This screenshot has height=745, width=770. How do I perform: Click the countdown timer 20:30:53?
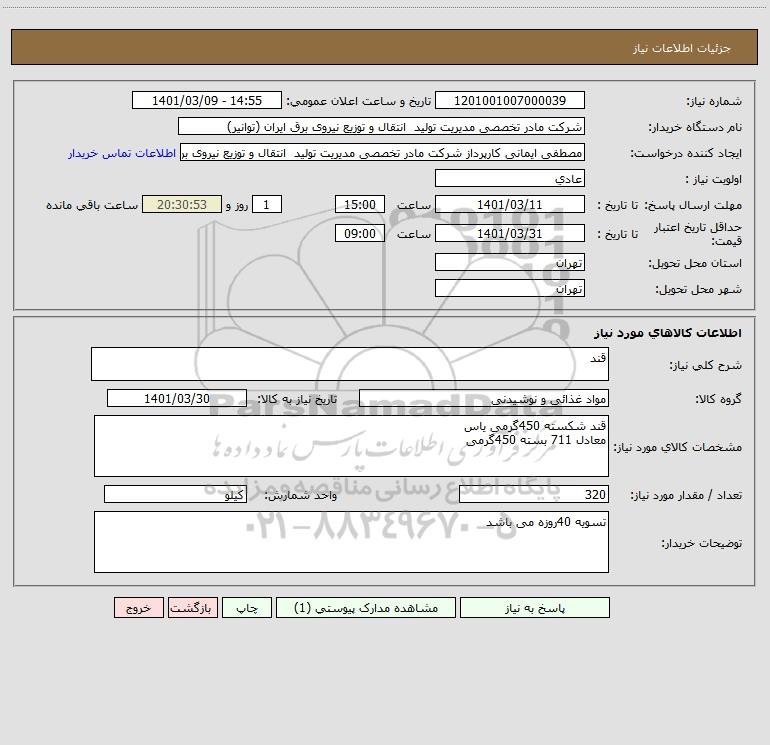pyautogui.click(x=182, y=204)
